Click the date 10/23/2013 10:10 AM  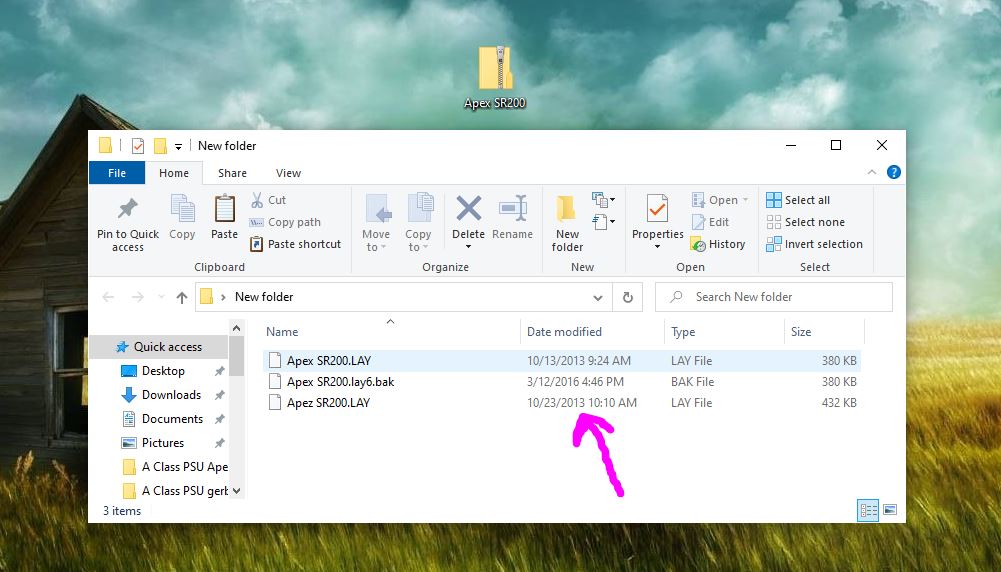(x=582, y=403)
